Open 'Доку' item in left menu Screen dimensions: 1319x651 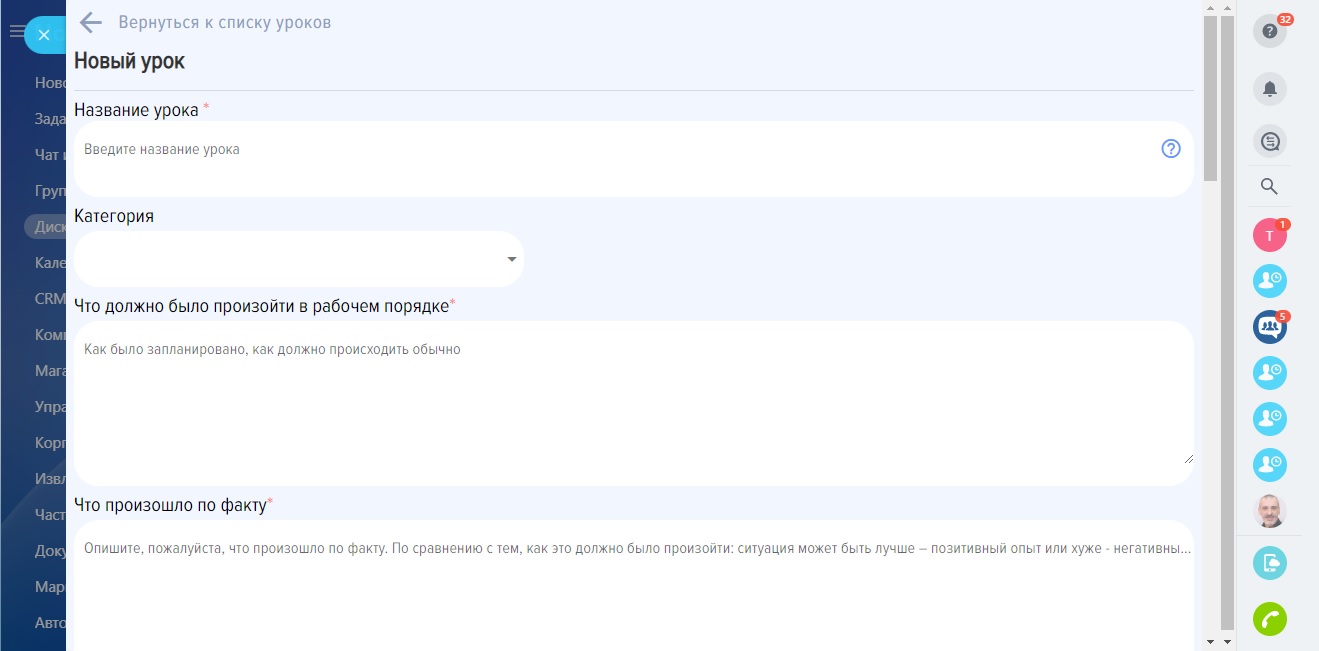[x=50, y=550]
